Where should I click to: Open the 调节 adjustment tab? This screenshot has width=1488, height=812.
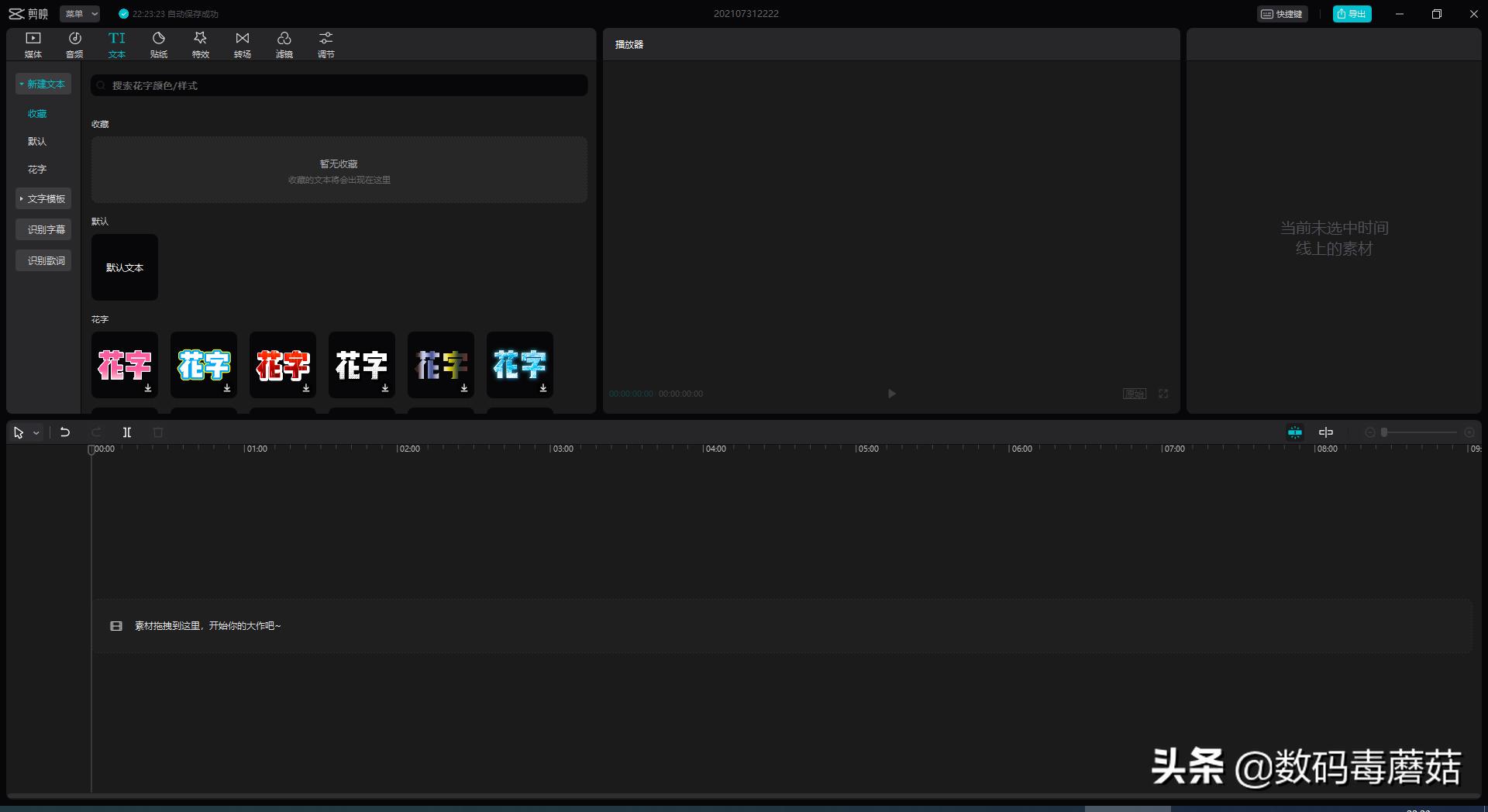326,45
